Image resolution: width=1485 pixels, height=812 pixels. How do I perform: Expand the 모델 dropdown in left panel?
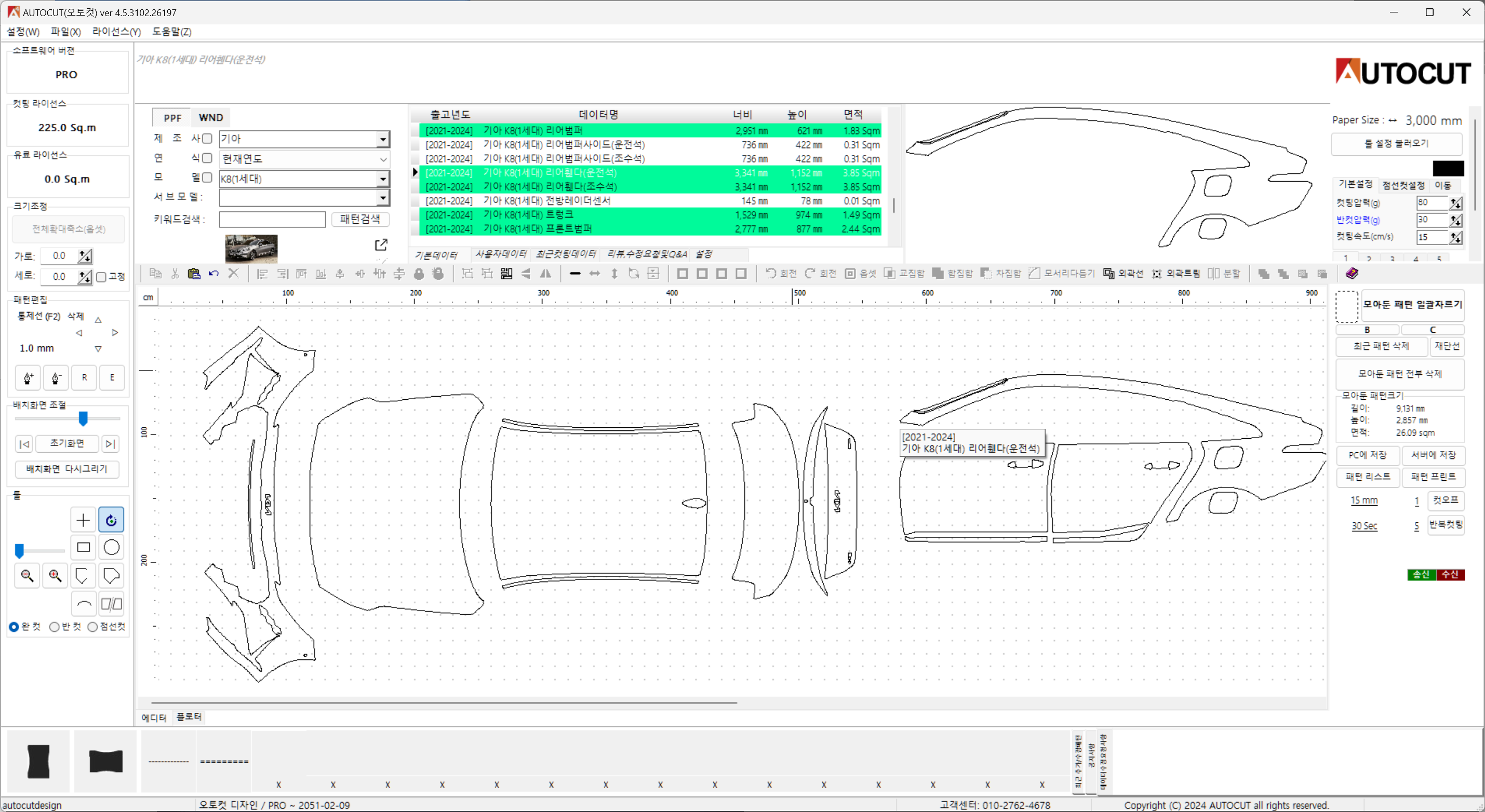click(383, 178)
